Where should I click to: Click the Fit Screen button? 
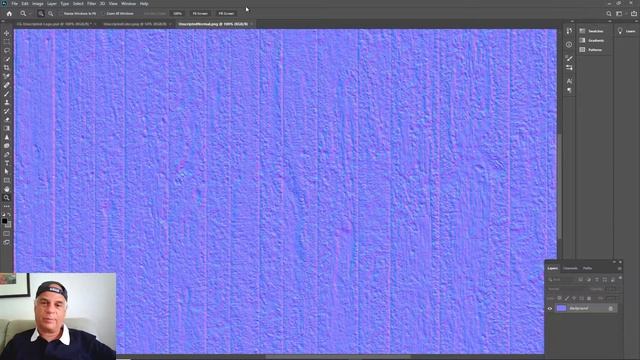[200, 13]
